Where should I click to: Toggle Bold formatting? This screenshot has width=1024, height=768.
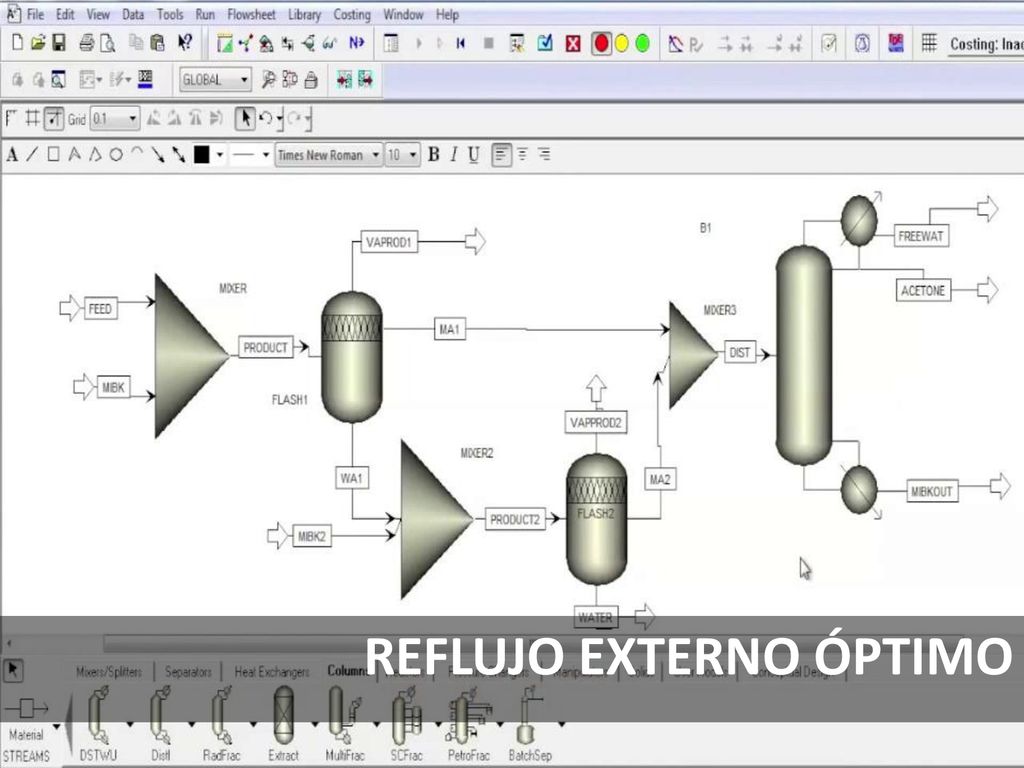433,155
